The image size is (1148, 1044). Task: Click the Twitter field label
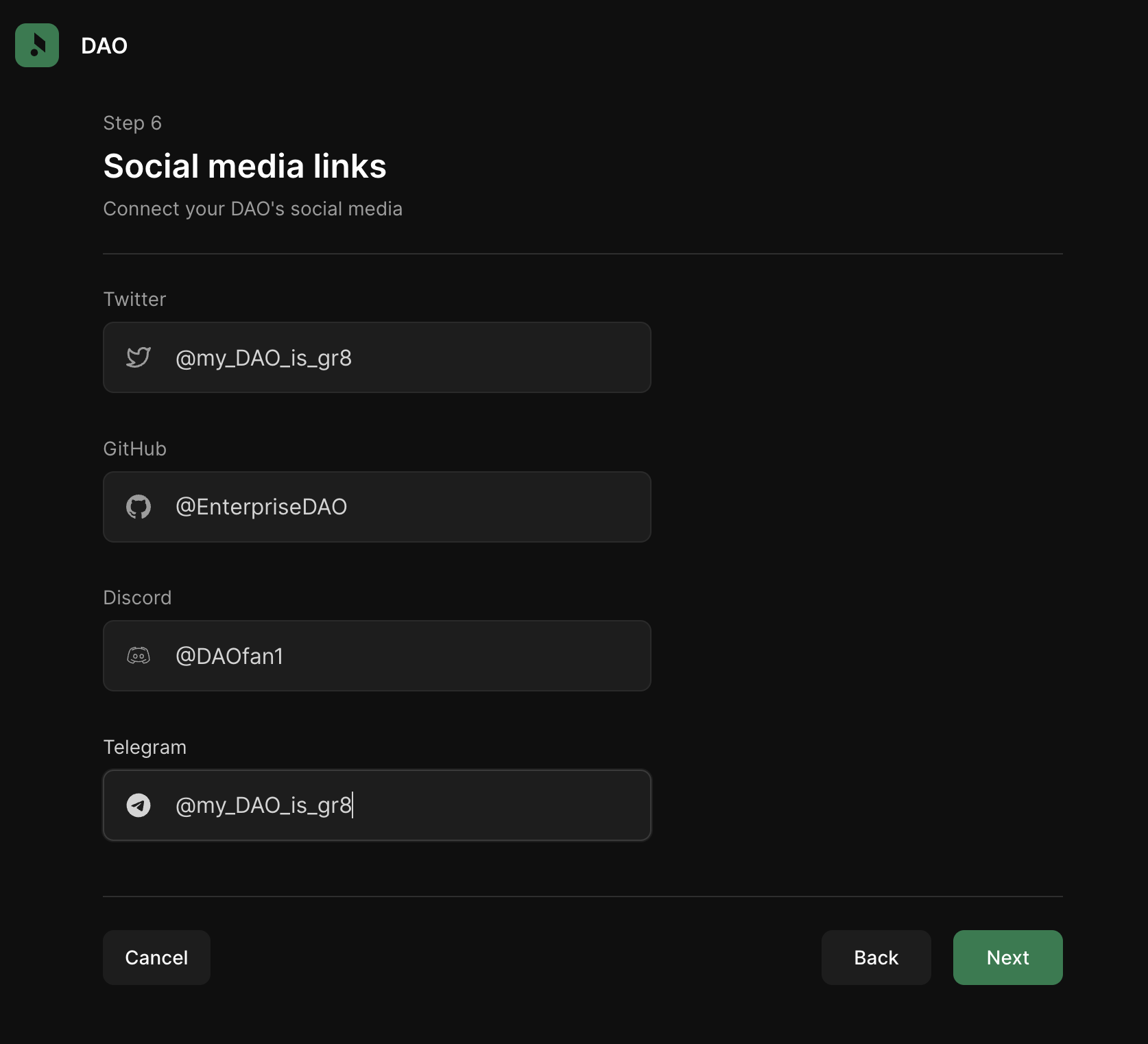134,299
